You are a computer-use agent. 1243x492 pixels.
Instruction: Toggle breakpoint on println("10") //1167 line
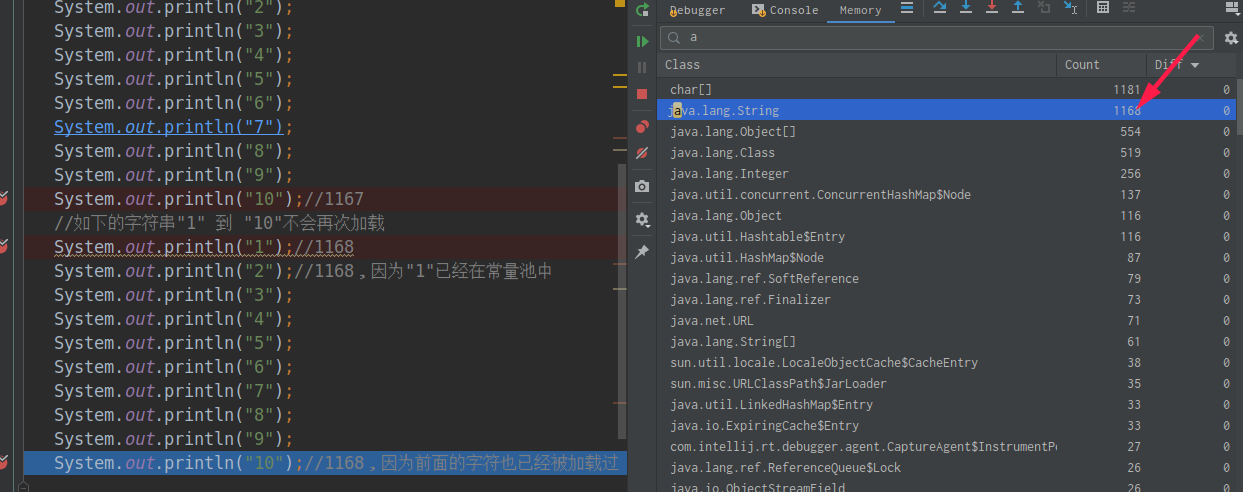click(5, 199)
